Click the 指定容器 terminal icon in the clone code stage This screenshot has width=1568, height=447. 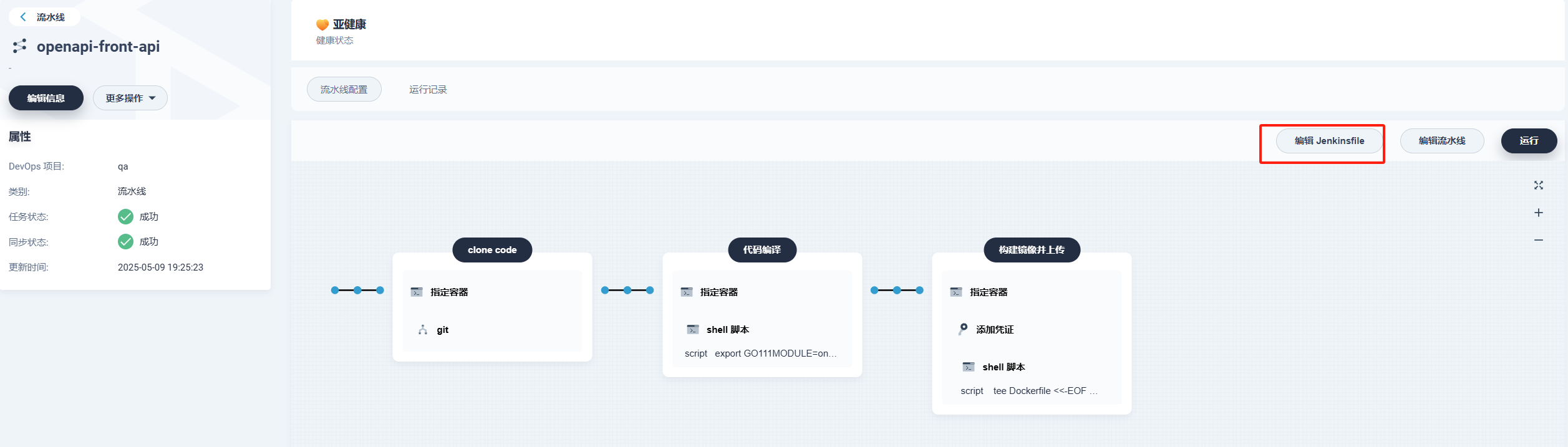click(x=417, y=292)
